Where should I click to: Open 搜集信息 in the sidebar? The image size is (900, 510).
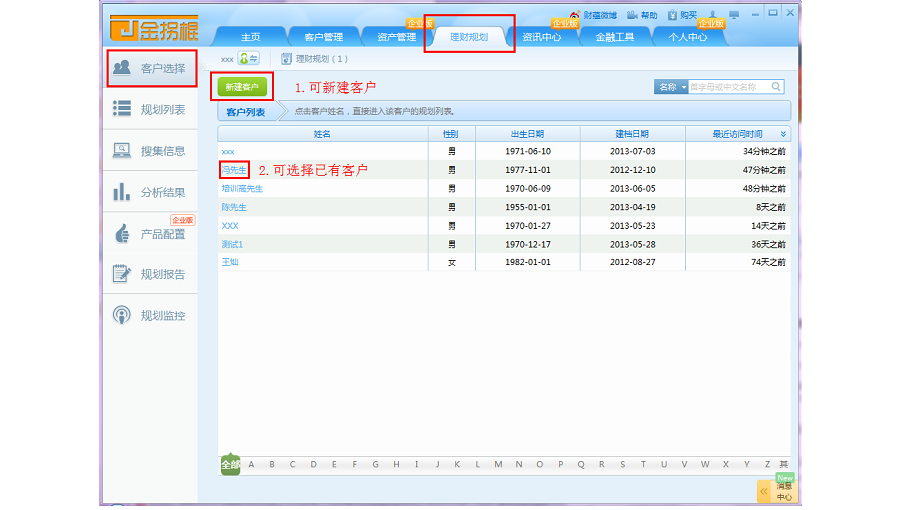[x=151, y=151]
